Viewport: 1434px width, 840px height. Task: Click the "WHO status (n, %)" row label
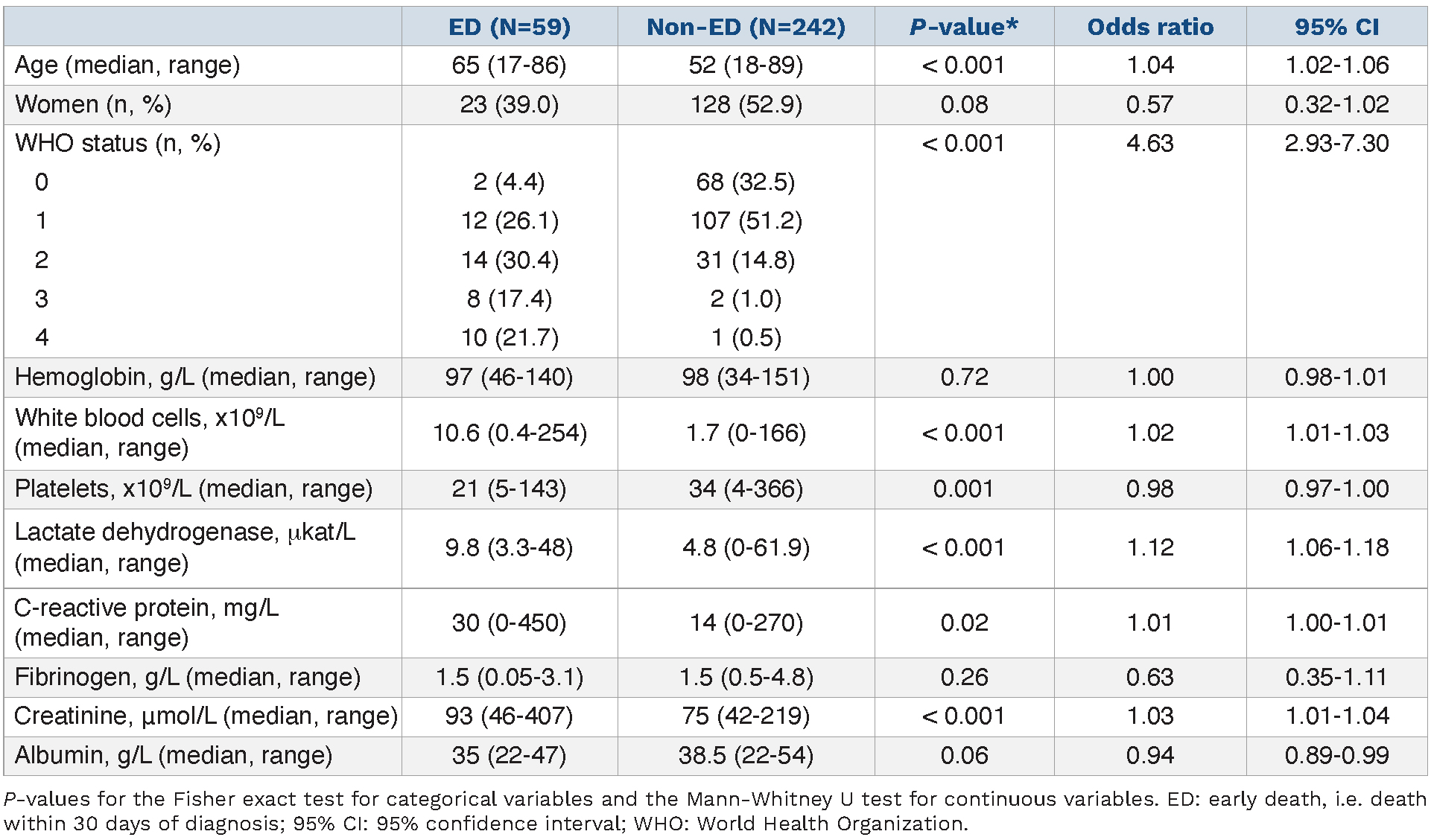118,143
